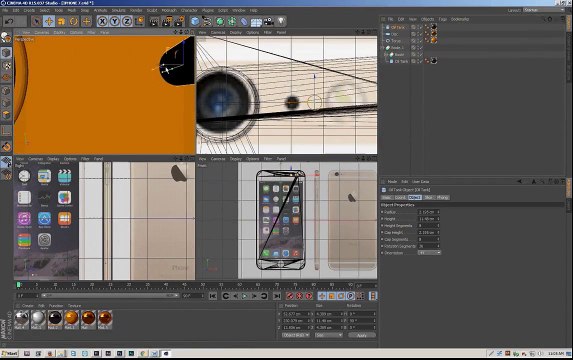Toggle the Disc layer square
The image size is (573, 360).
click(x=413, y=34)
